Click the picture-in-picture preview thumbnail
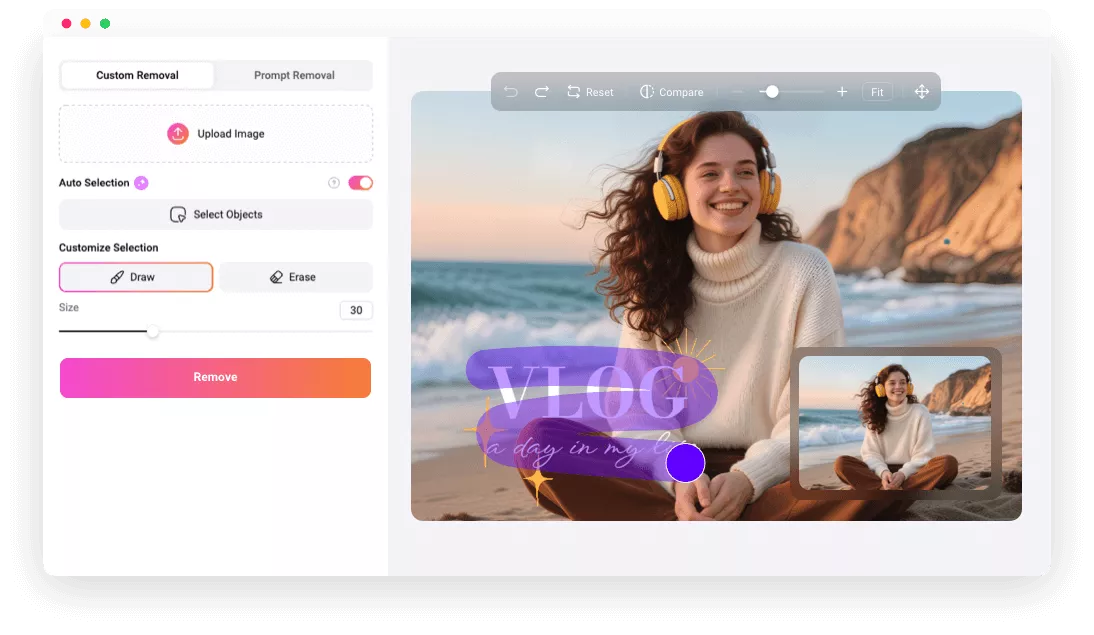The height and width of the screenshot is (635, 1094). [x=897, y=424]
